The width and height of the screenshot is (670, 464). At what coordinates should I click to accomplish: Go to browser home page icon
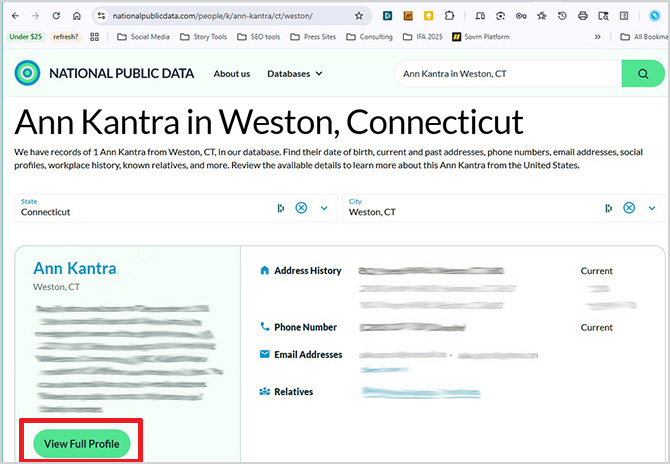tap(77, 16)
